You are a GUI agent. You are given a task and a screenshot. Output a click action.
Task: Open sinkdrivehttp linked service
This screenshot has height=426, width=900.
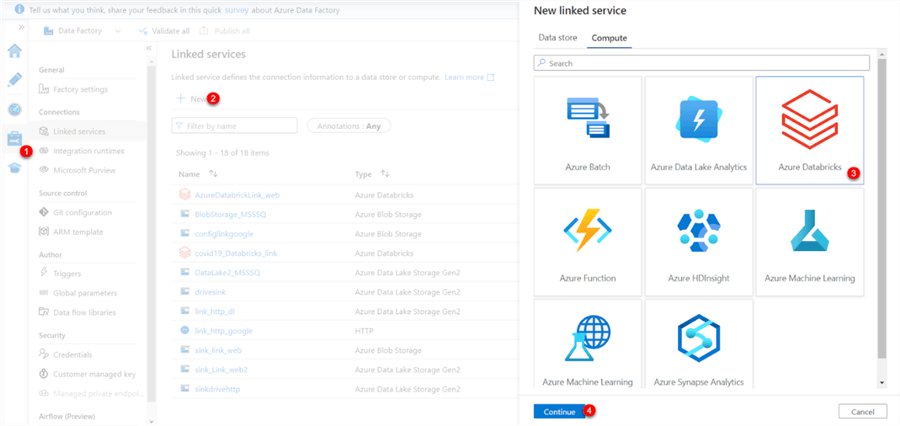tap(217, 389)
